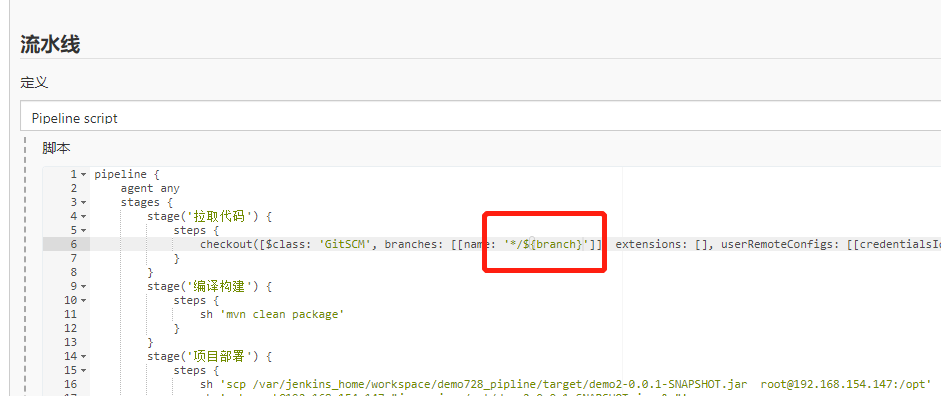The width and height of the screenshot is (941, 396).
Task: Click 'stages {' on line 3
Action: (x=147, y=202)
